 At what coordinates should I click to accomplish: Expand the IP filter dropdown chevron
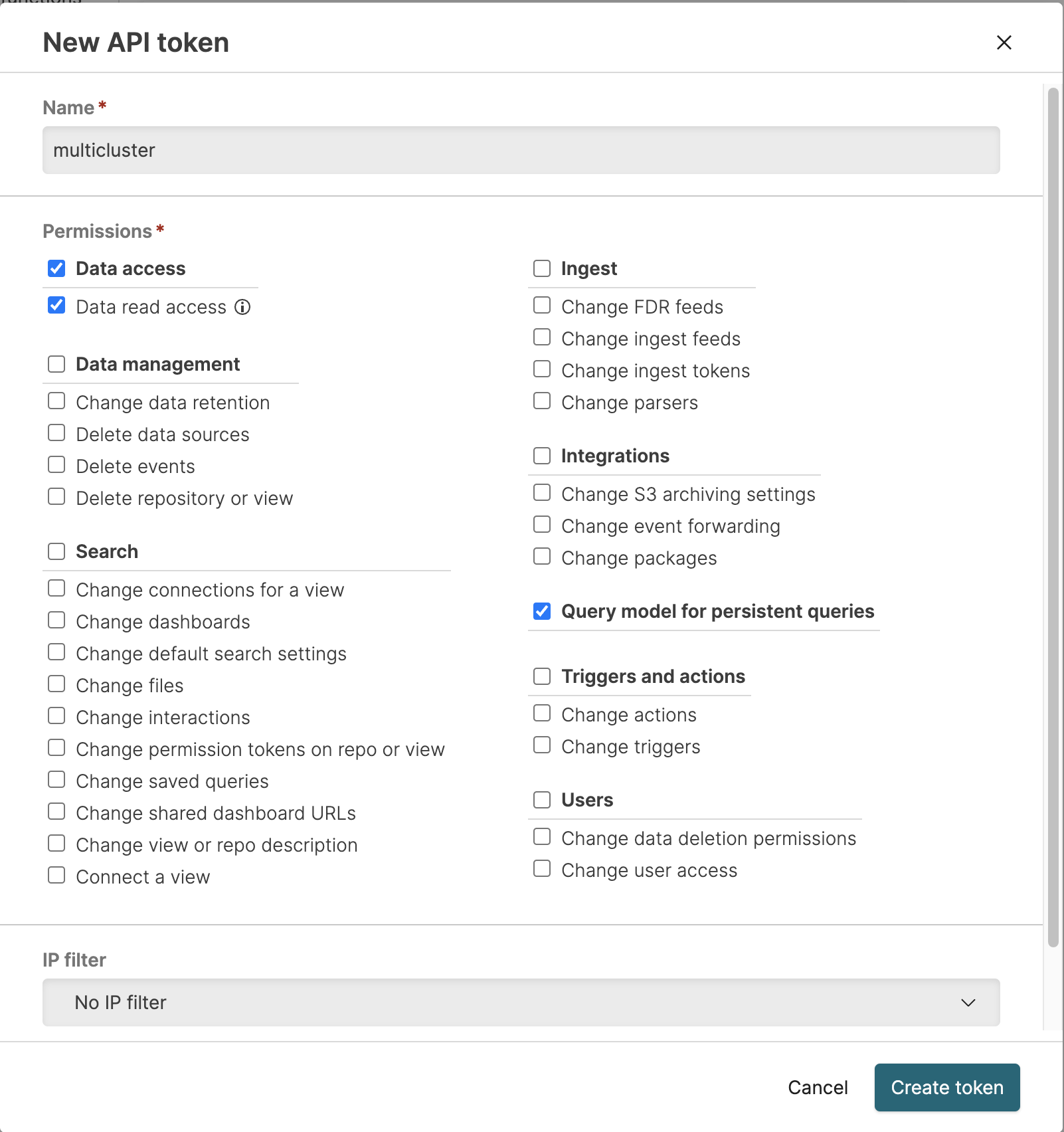(x=968, y=1002)
